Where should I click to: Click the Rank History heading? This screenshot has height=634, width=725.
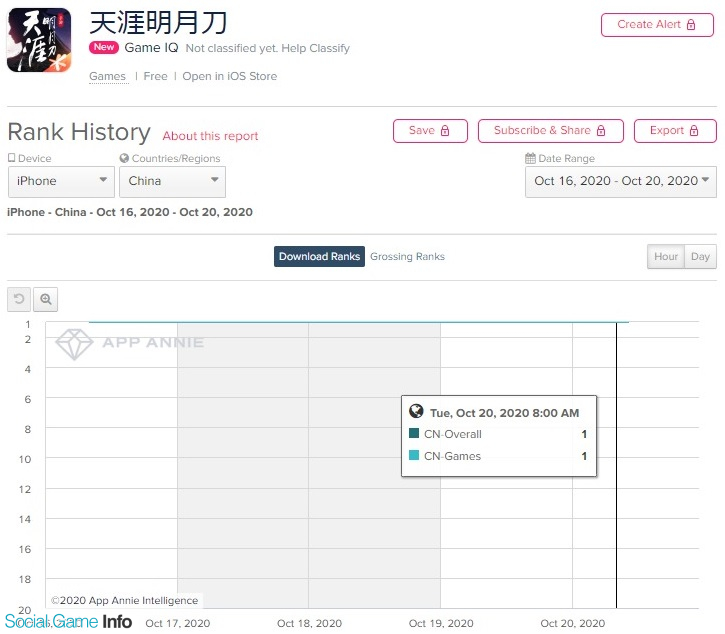[79, 132]
